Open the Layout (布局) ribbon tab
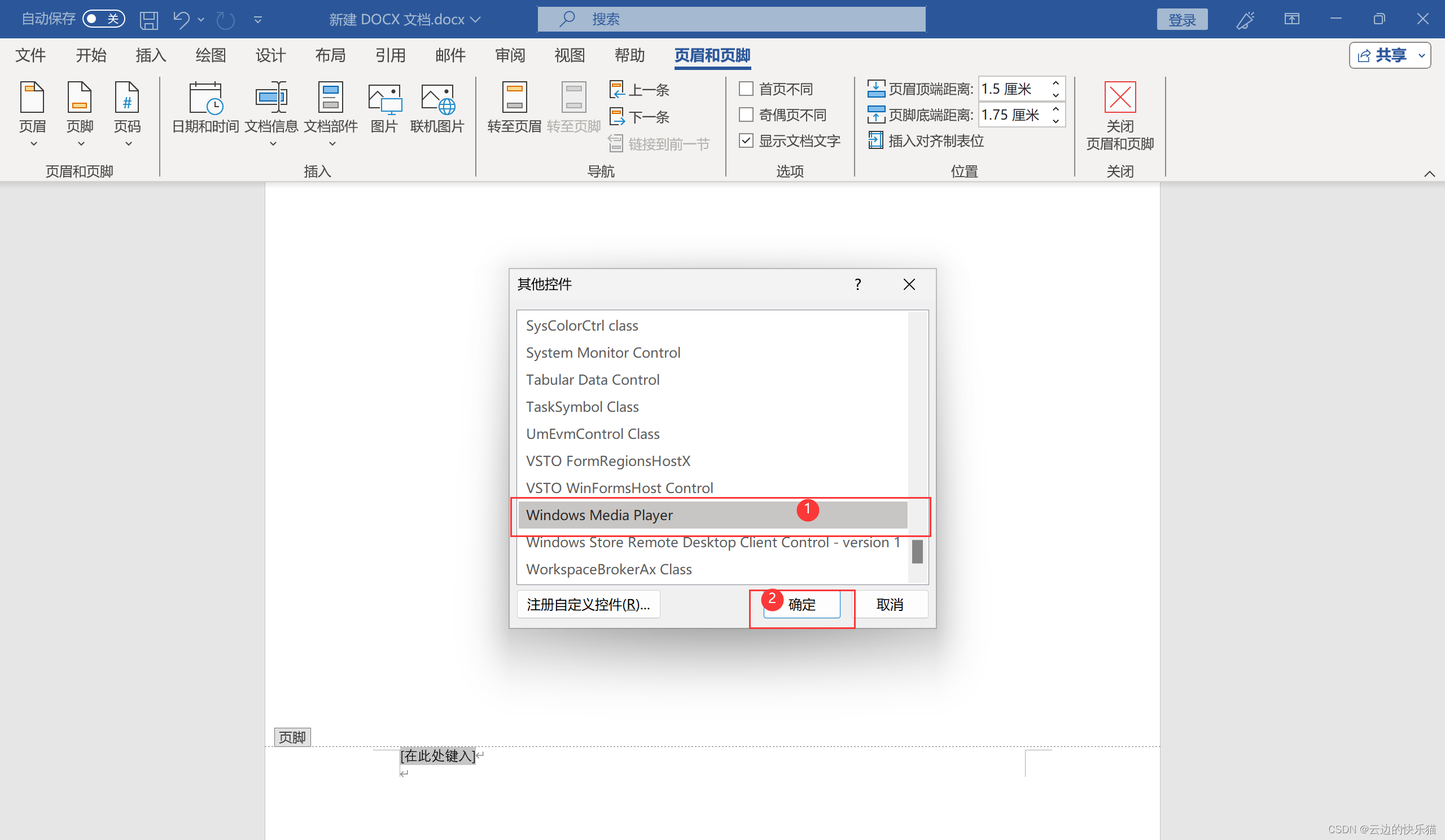 pos(330,56)
